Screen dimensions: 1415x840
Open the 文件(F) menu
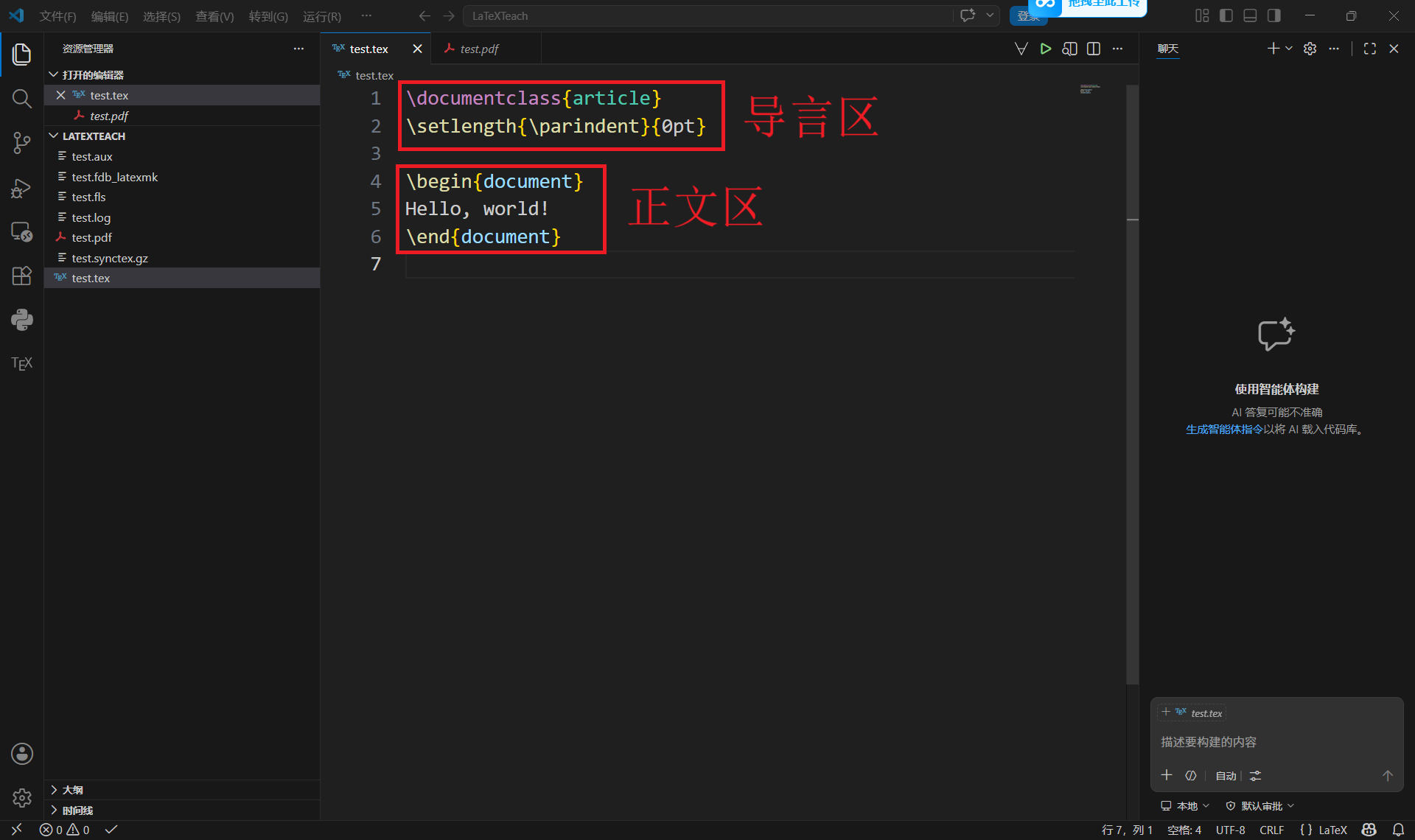click(57, 16)
